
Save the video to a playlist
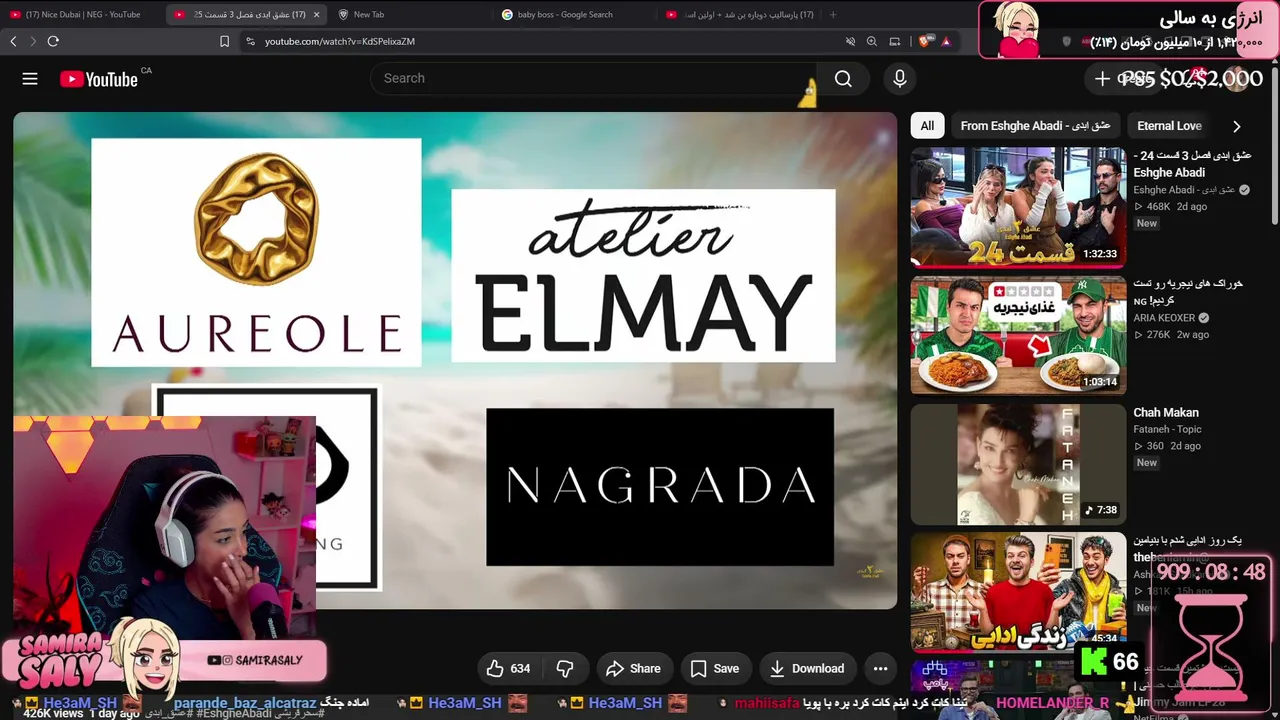click(x=715, y=669)
